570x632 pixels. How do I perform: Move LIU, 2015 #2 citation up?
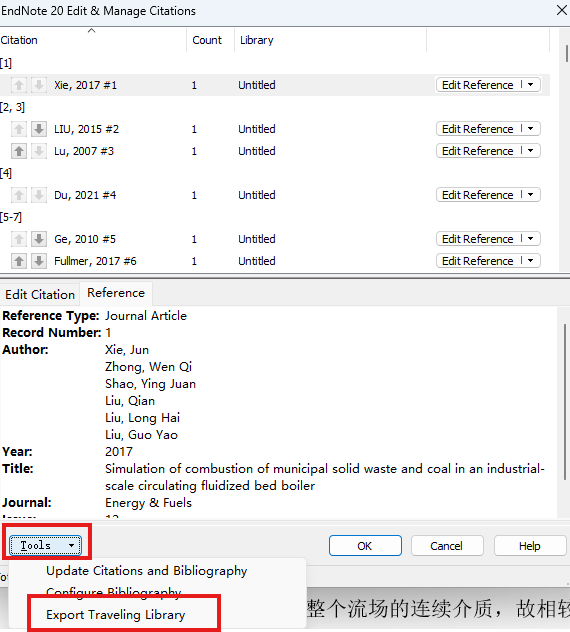click(19, 129)
